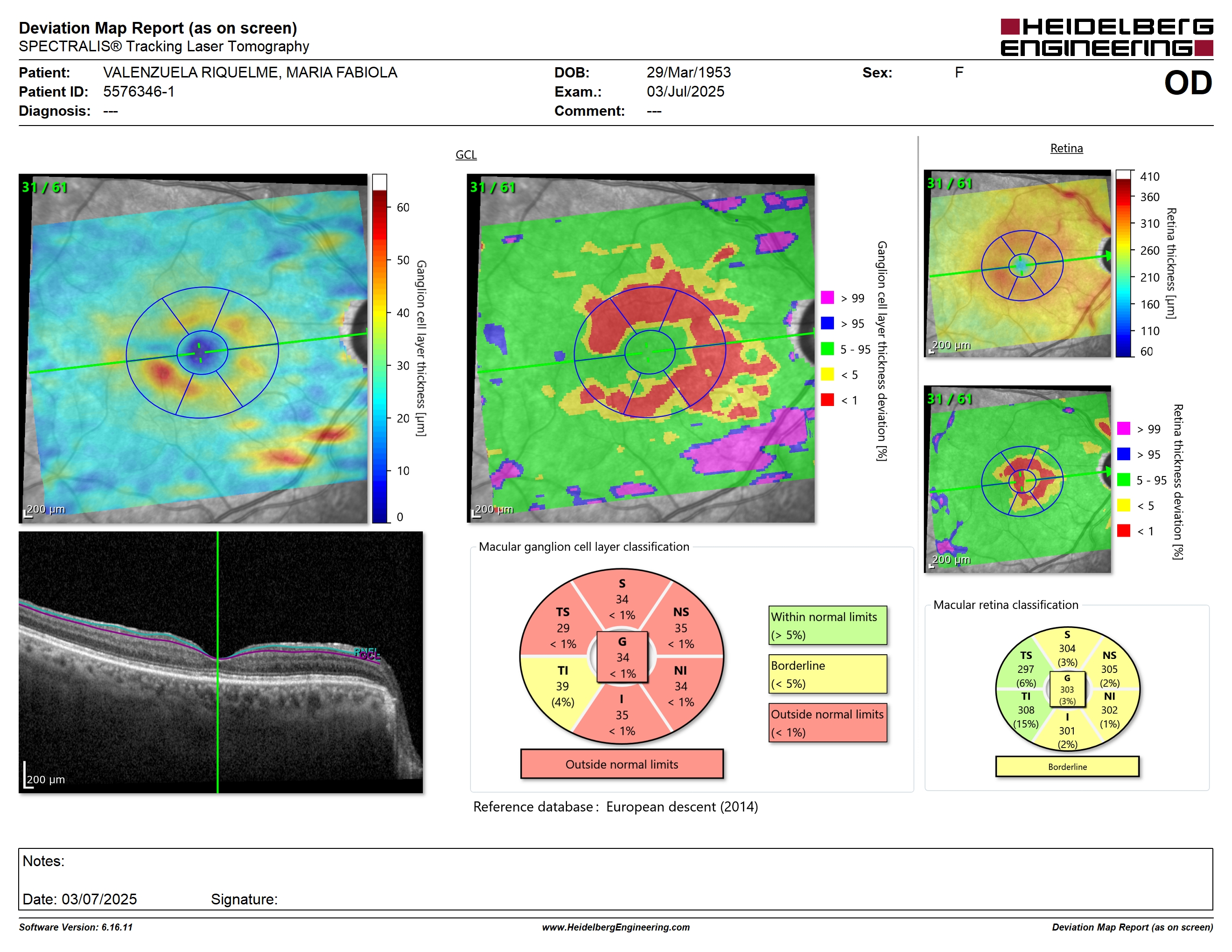Click the GCL I sector value 35
The image size is (1232, 952).
tap(622, 715)
